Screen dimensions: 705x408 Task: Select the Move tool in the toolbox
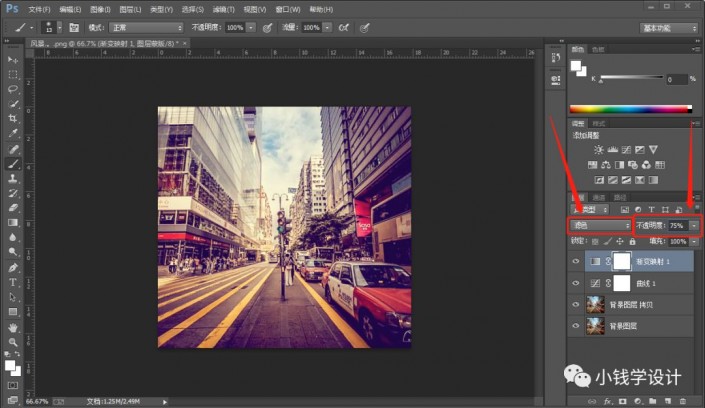14,60
